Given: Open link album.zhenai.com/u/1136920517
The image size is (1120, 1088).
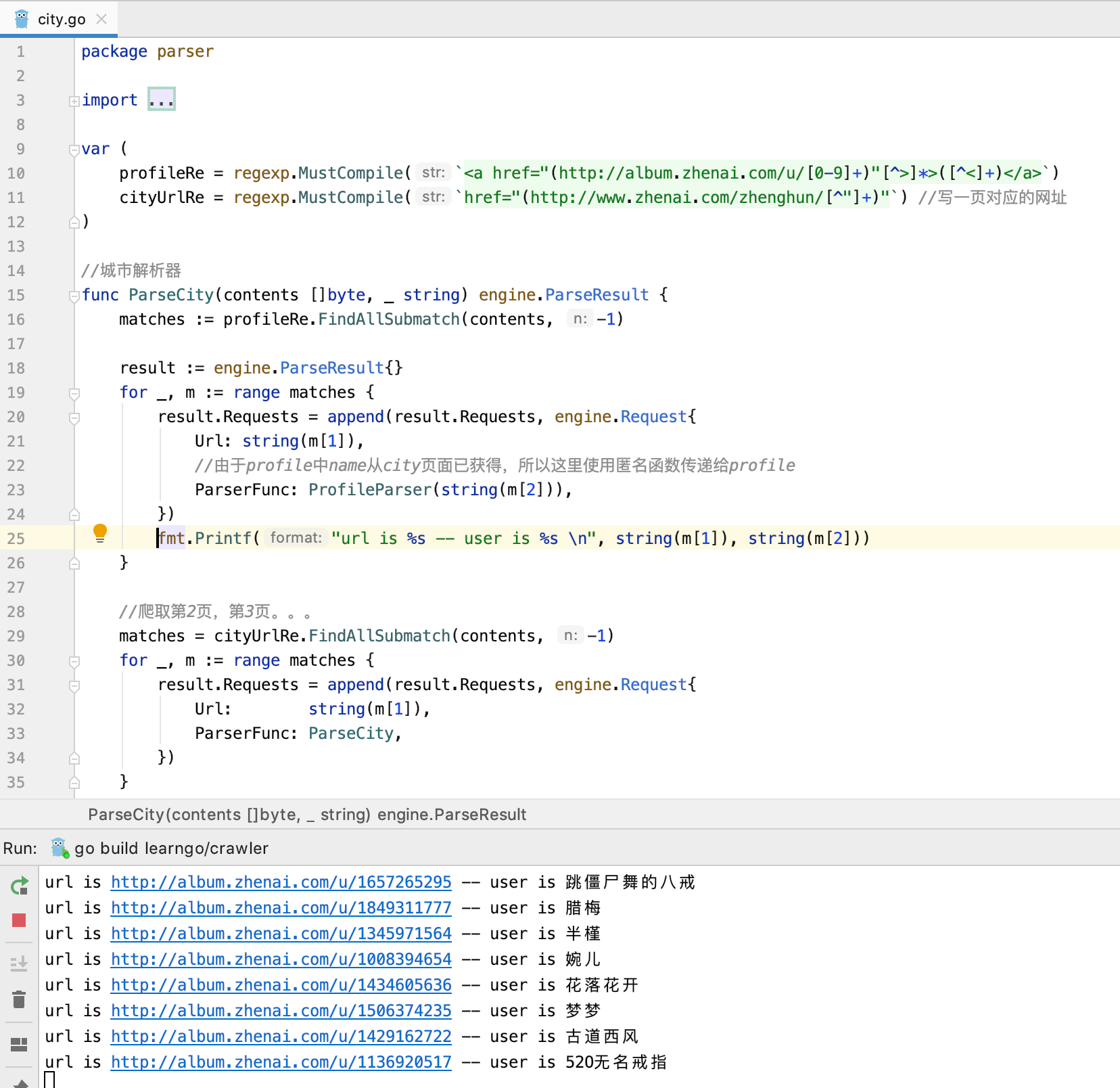Looking at the screenshot, I should click(x=281, y=1062).
